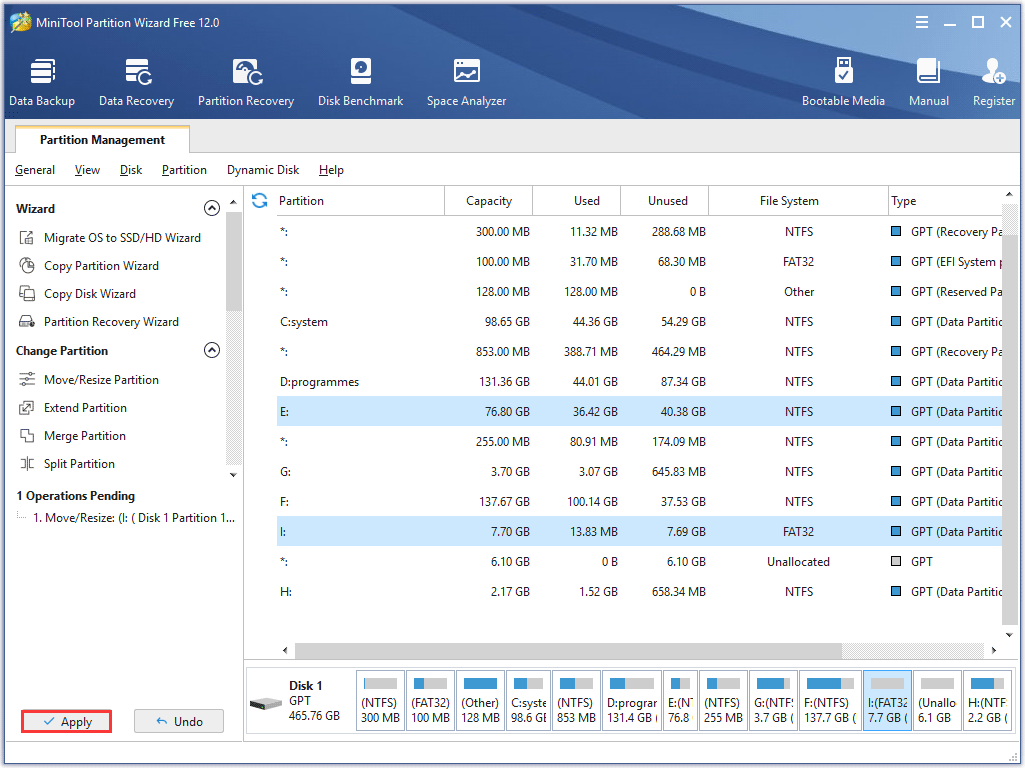Open the General menu
Image resolution: width=1025 pixels, height=768 pixels.
(35, 170)
